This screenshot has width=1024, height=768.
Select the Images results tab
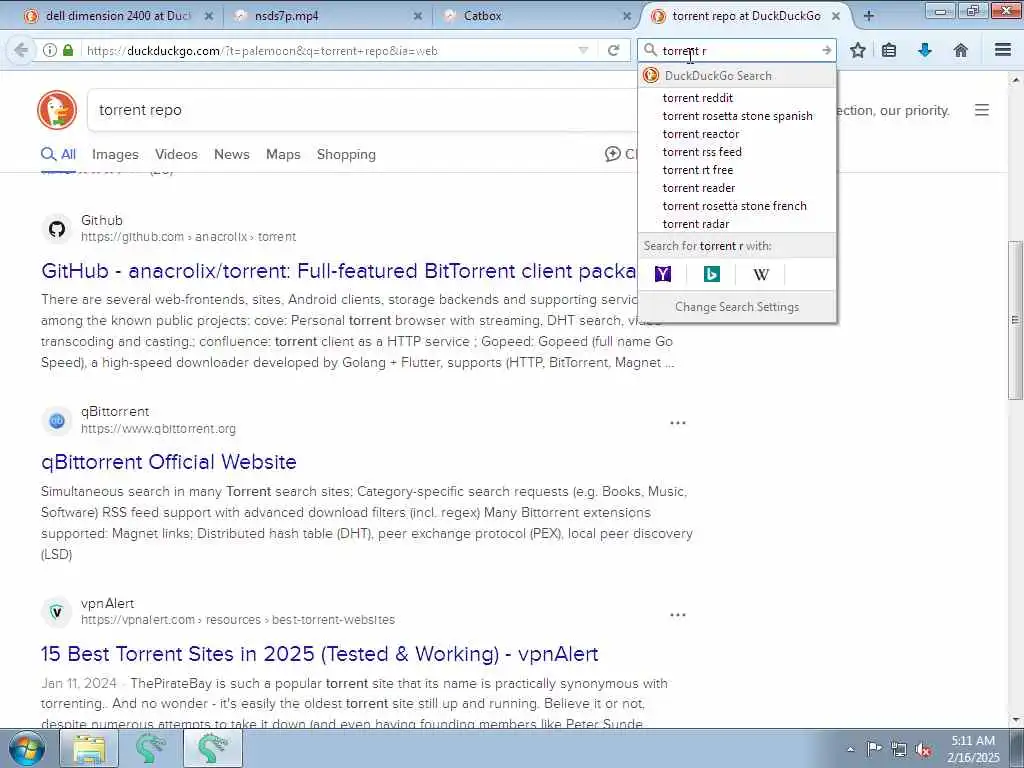point(115,155)
